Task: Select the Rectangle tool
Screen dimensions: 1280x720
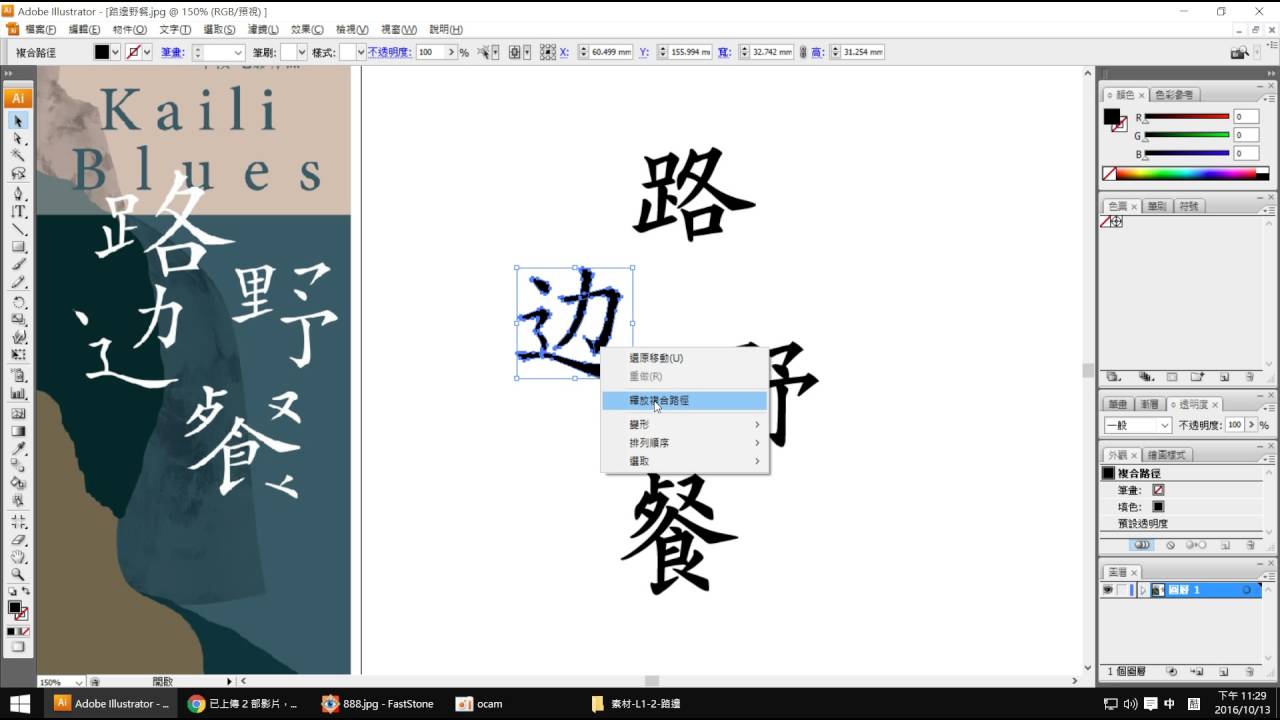Action: tap(18, 248)
